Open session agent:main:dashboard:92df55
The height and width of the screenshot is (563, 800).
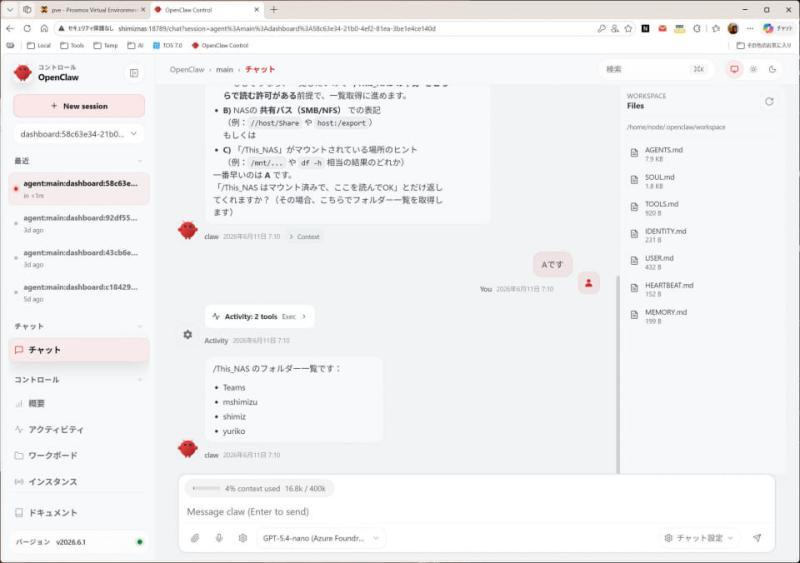(79, 224)
